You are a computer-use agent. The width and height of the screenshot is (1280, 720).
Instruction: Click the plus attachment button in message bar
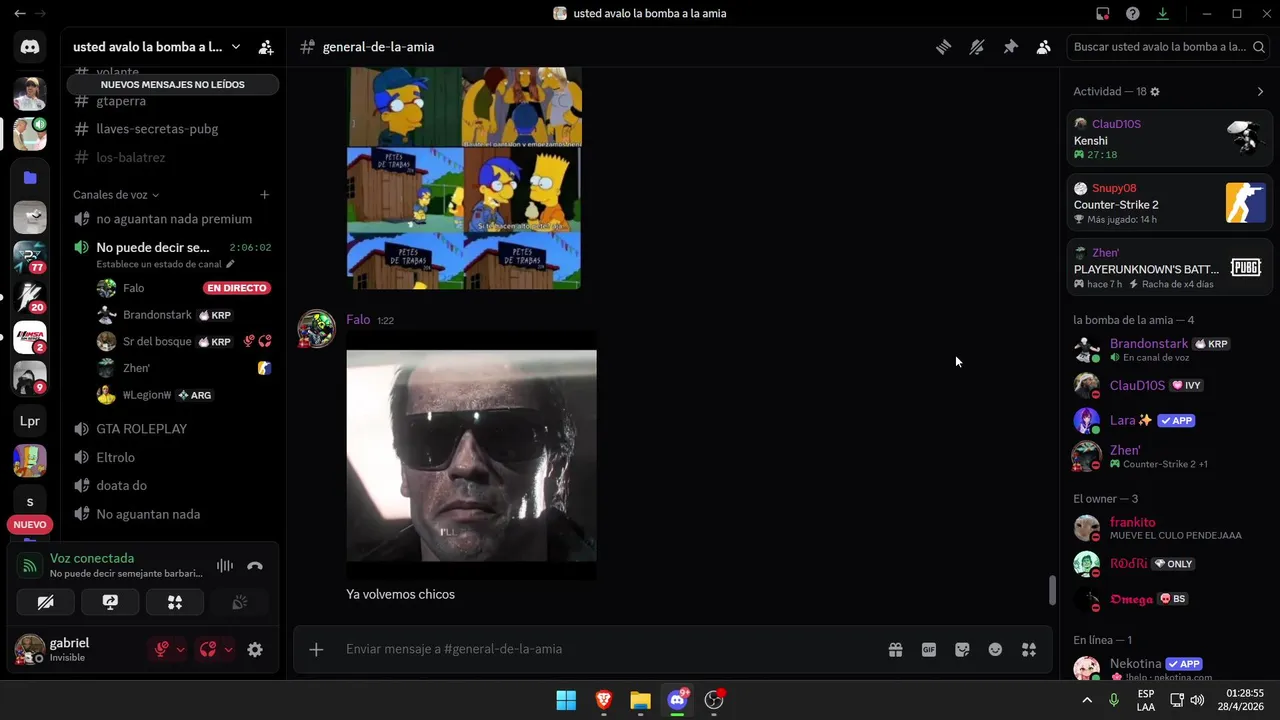coord(316,650)
